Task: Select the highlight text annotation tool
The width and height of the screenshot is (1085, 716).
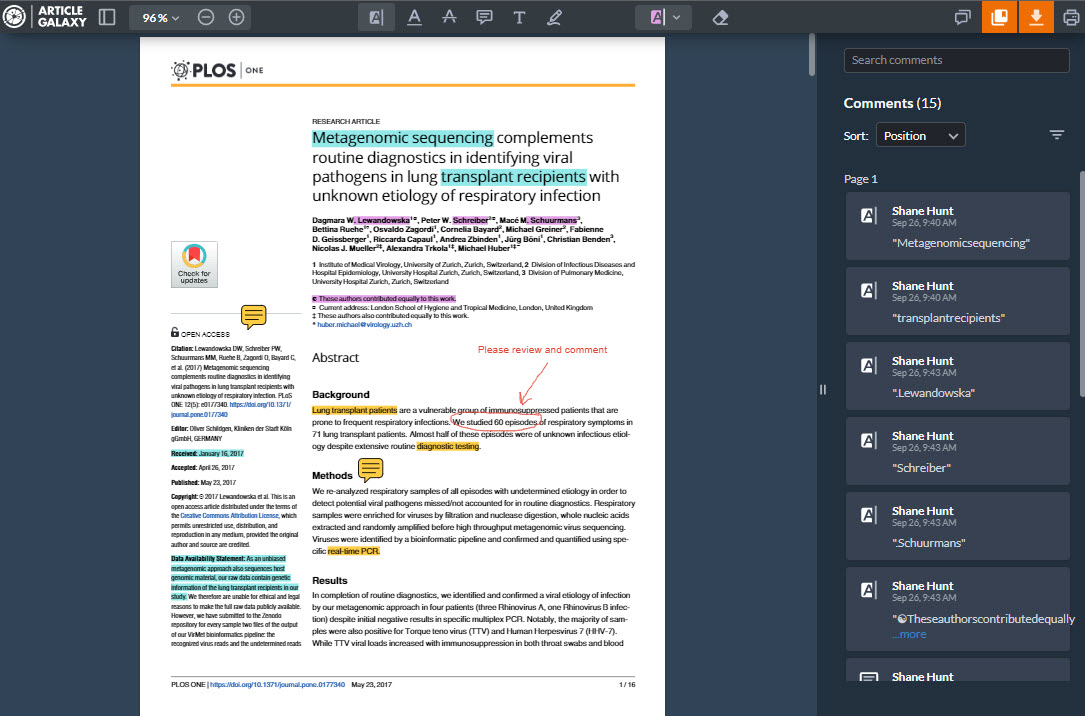Action: pos(376,16)
